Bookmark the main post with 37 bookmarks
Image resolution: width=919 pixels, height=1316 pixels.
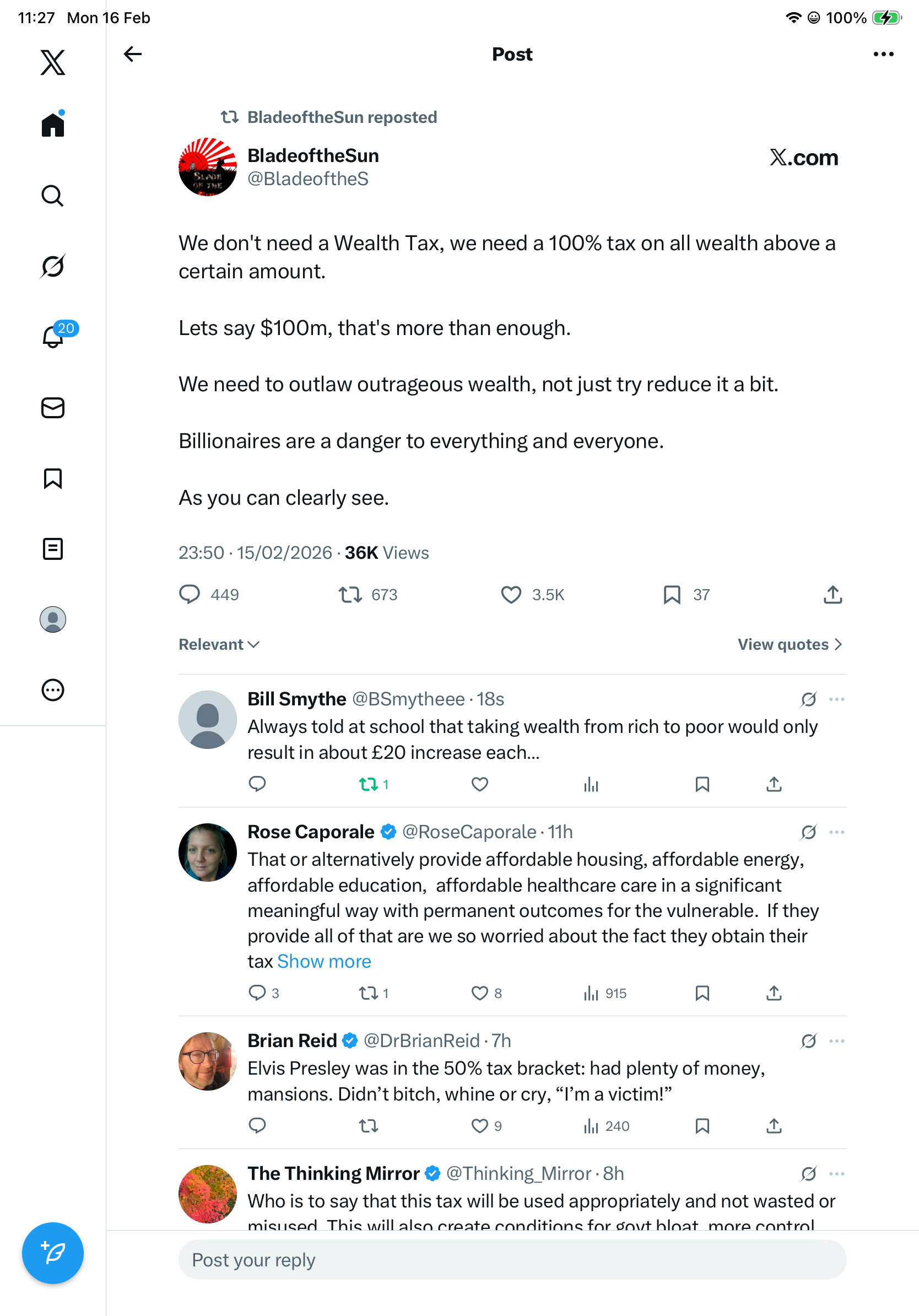point(672,595)
